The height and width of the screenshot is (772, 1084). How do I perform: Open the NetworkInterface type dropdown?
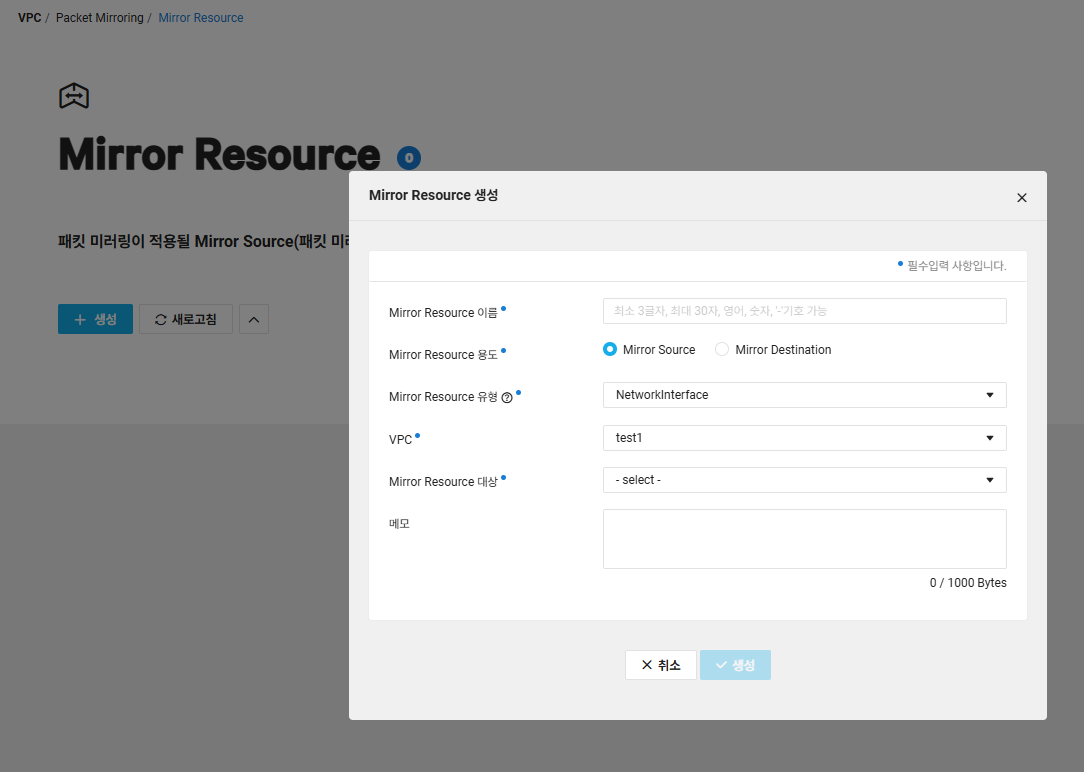coord(805,395)
